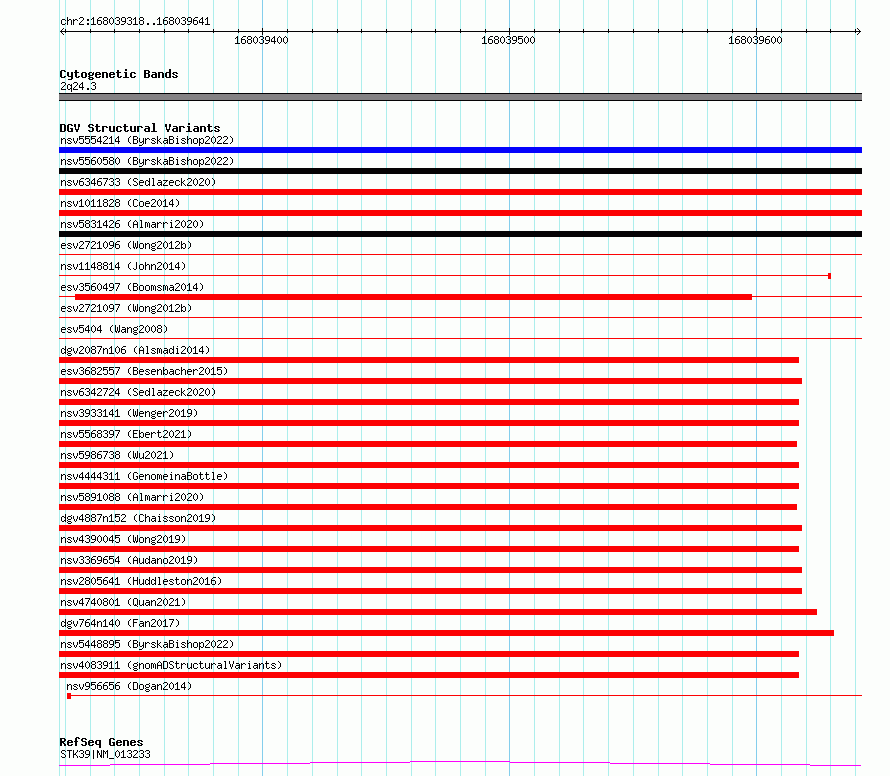Click the chr2:168039318..168039641 coordinates label

[135, 22]
